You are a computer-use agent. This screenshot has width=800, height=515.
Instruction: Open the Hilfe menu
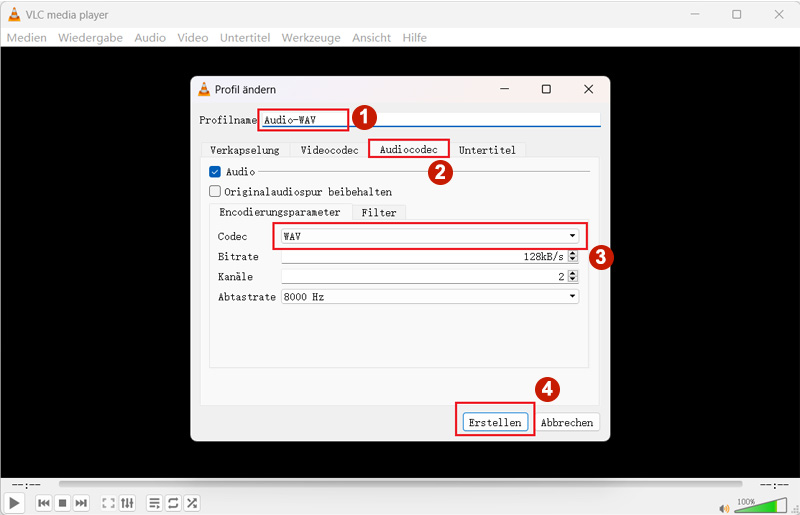click(x=414, y=38)
